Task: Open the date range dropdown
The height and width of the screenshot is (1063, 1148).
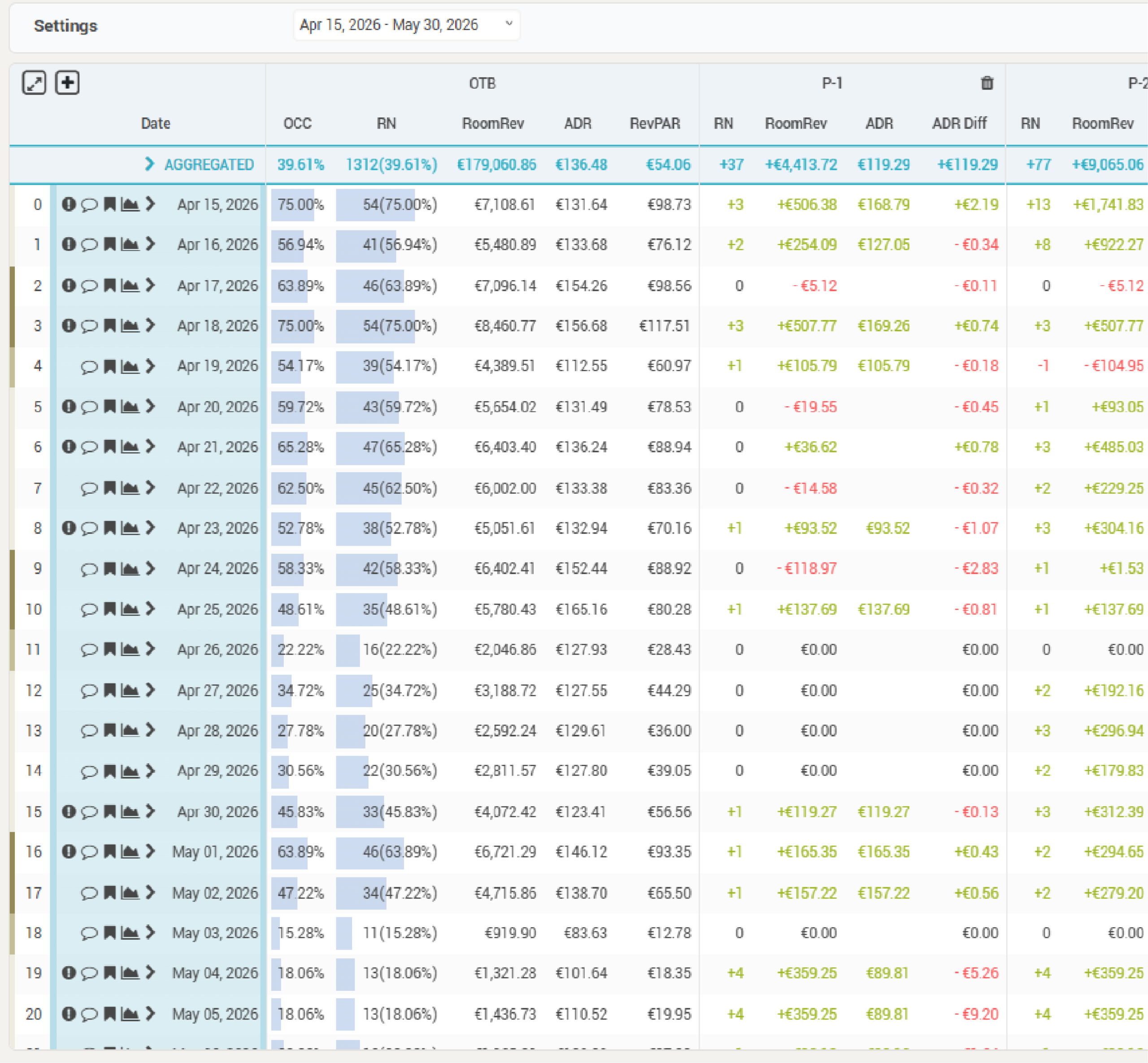Action: 406,25
